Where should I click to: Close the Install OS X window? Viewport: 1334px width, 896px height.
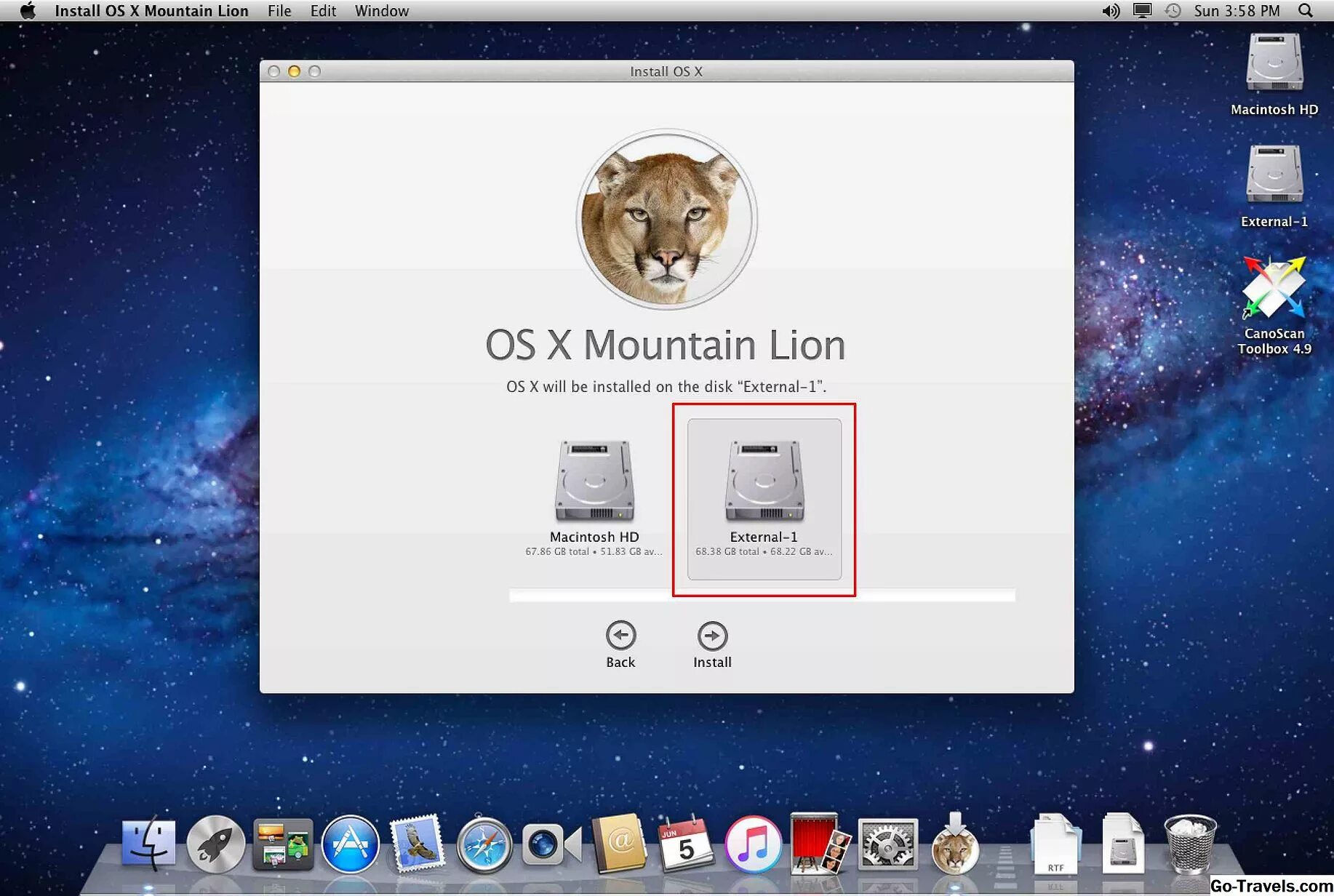tap(273, 71)
